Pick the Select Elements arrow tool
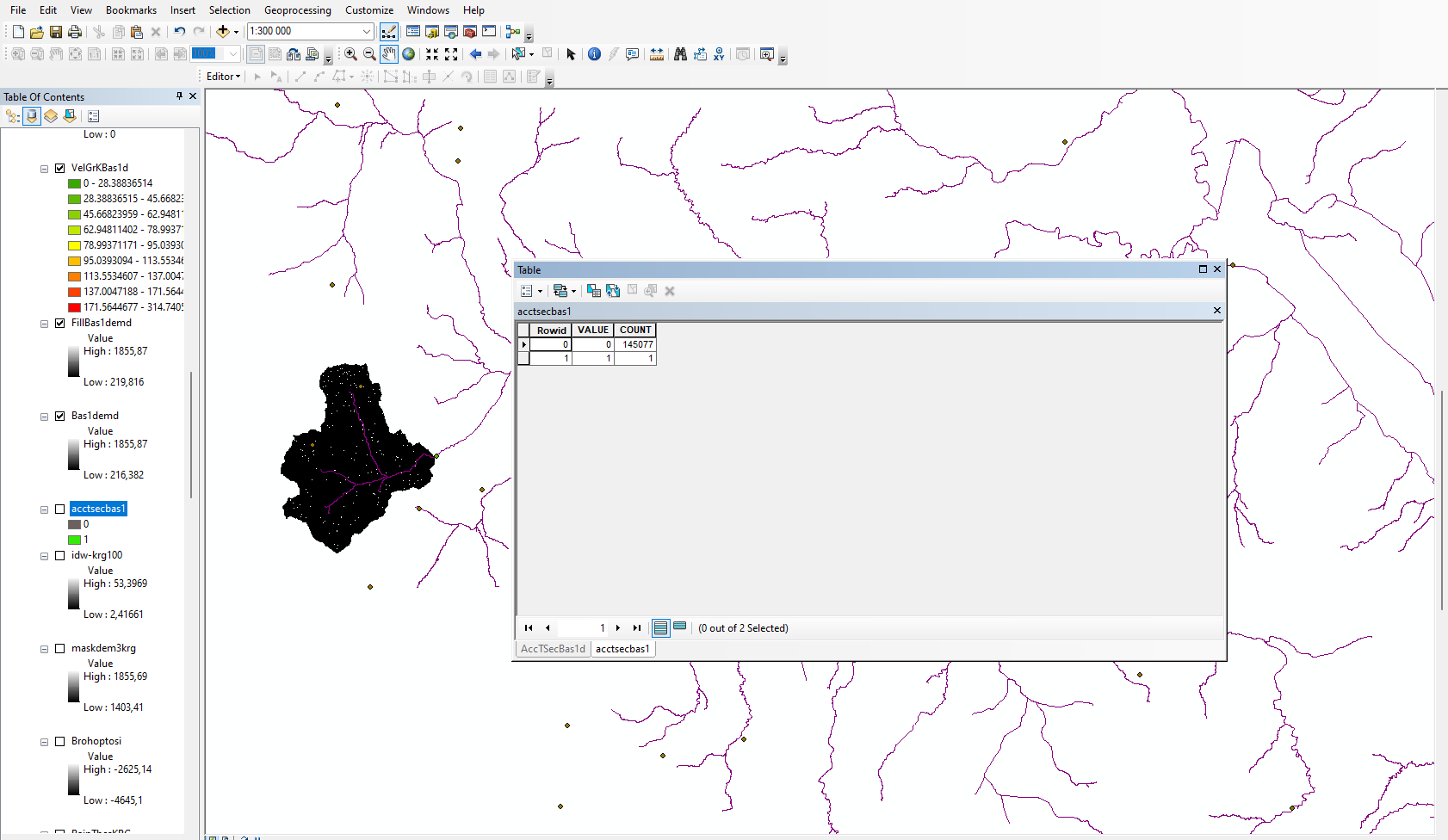Viewport: 1448px width, 840px height. pos(571,54)
